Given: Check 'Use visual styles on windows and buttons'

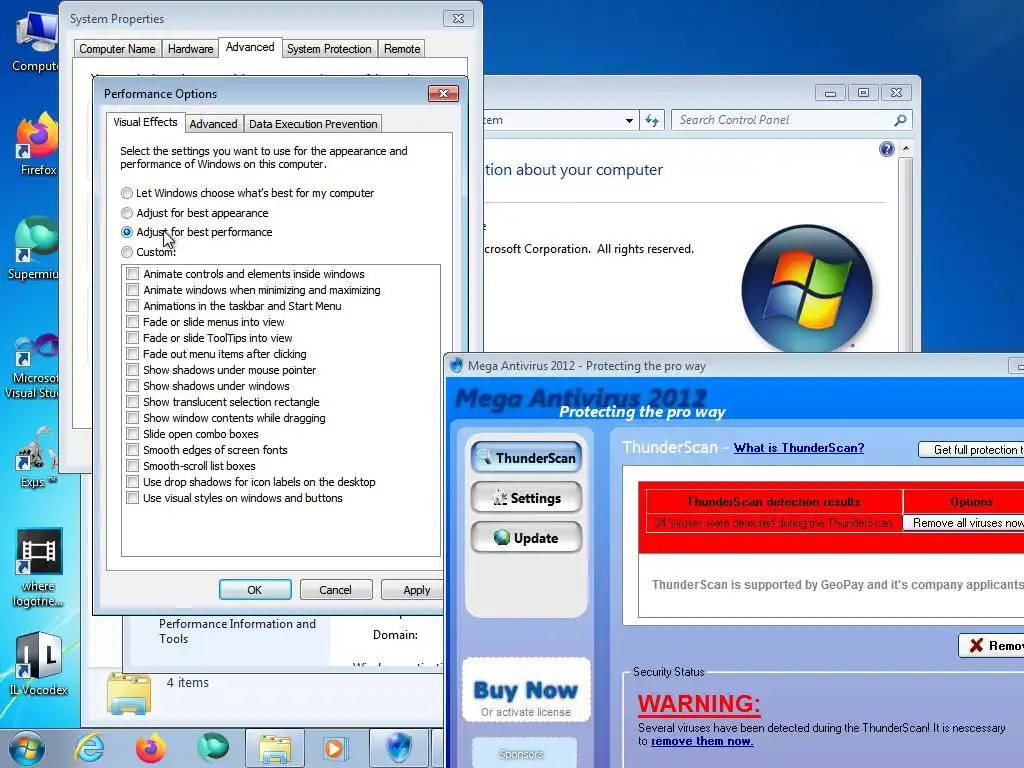Looking at the screenshot, I should 133,498.
